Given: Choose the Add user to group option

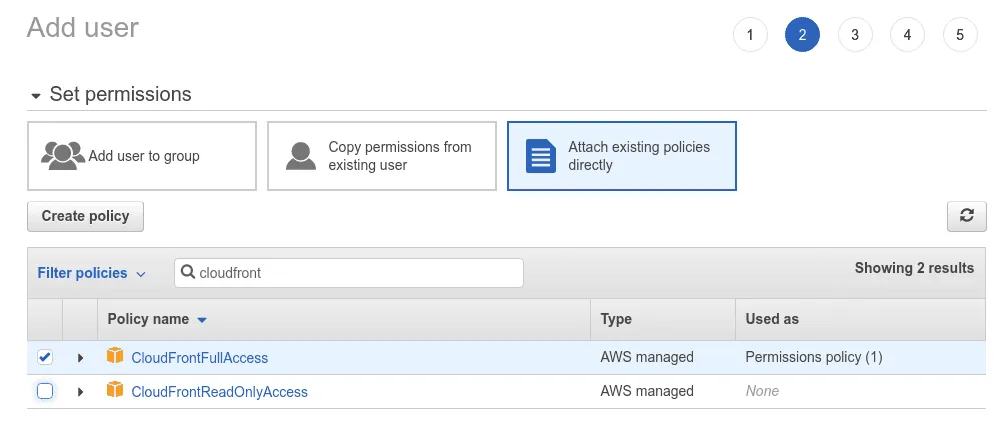Looking at the screenshot, I should tap(142, 156).
